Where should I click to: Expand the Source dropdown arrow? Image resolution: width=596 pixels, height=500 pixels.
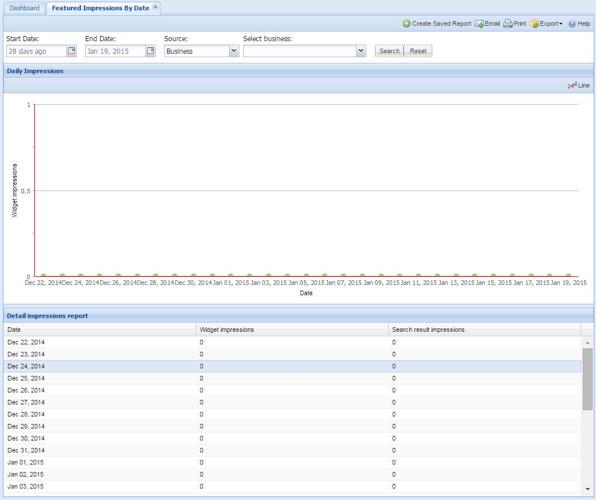[x=234, y=51]
